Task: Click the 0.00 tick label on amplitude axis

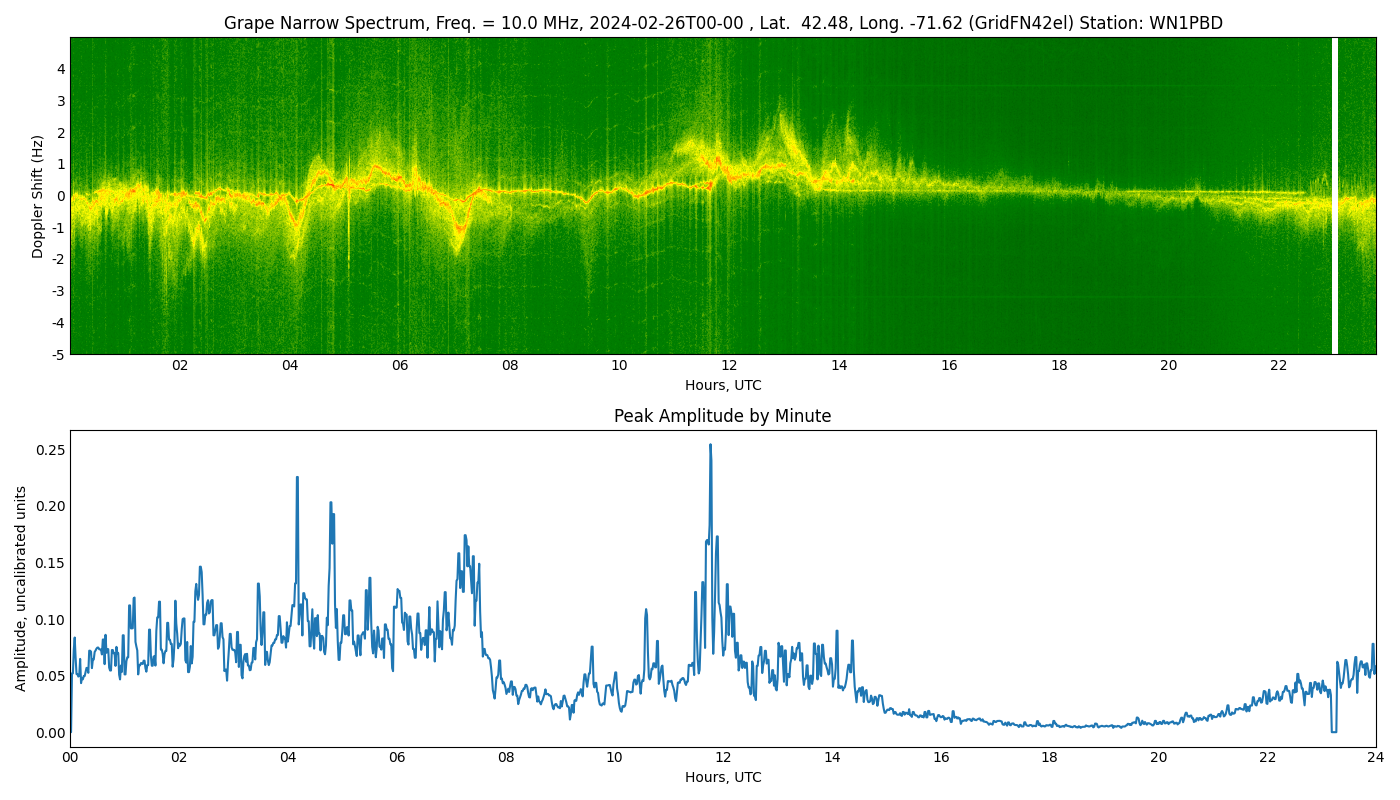Action: pyautogui.click(x=49, y=733)
